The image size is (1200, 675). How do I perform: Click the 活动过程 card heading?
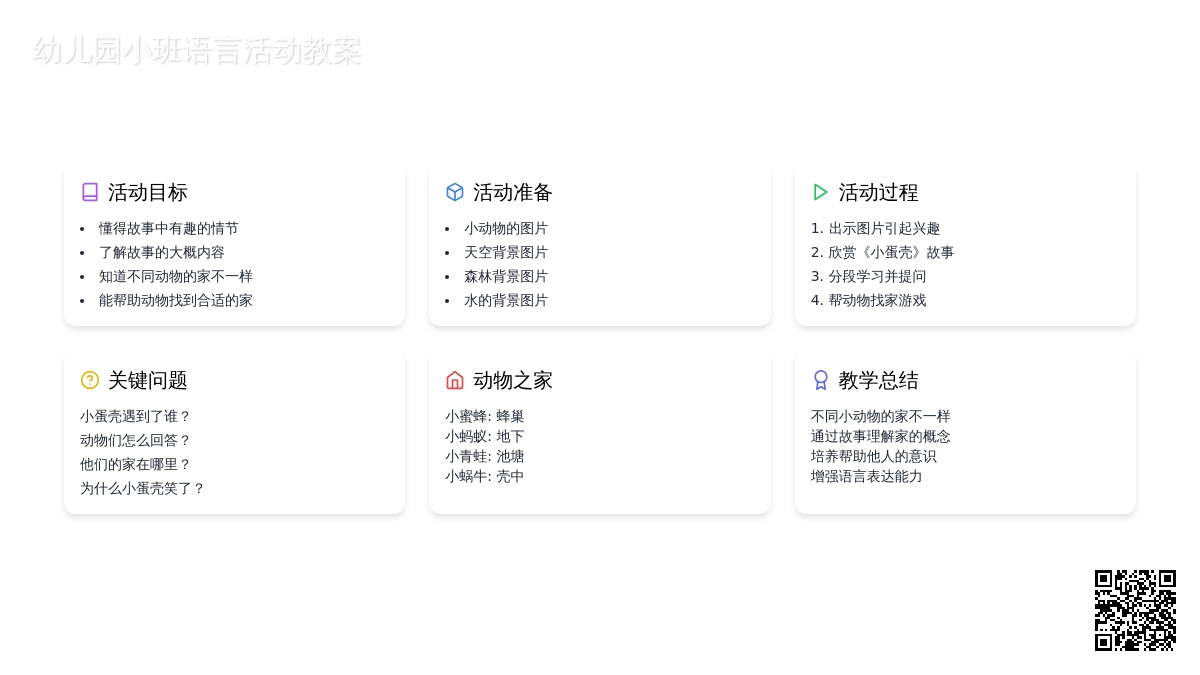pos(878,192)
